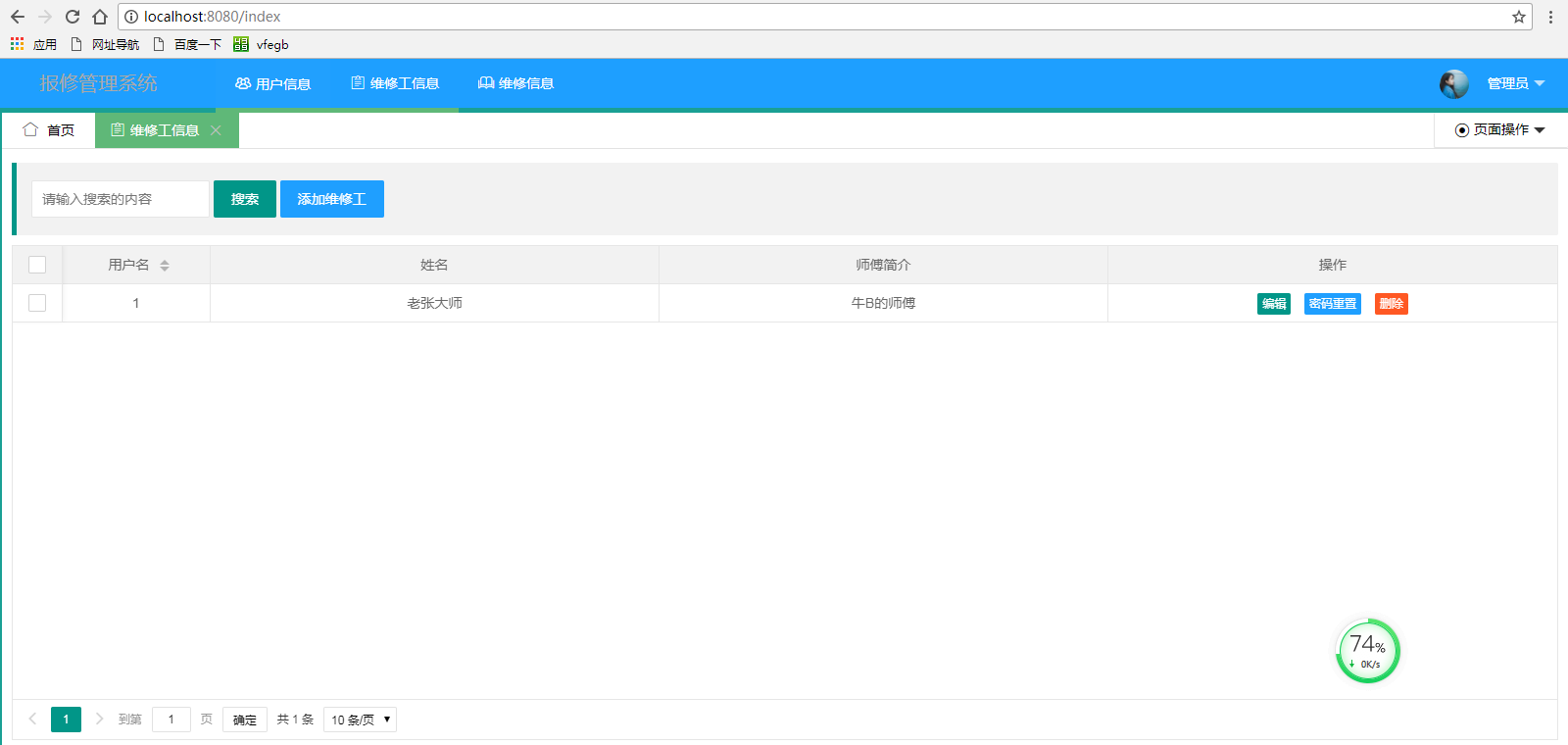Sort table by 用户名 column arrows
The height and width of the screenshot is (745, 1568).
165,266
